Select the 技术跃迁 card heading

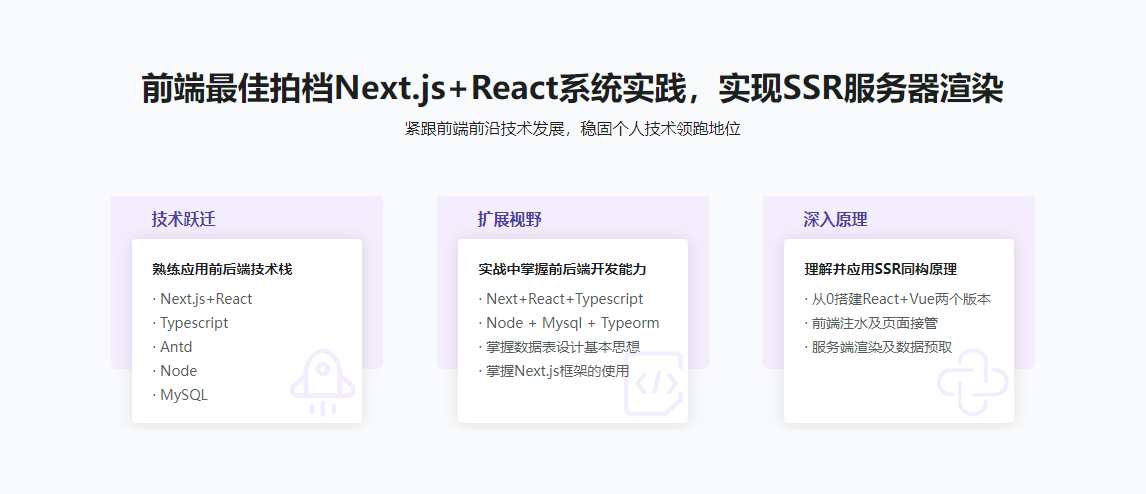(183, 219)
